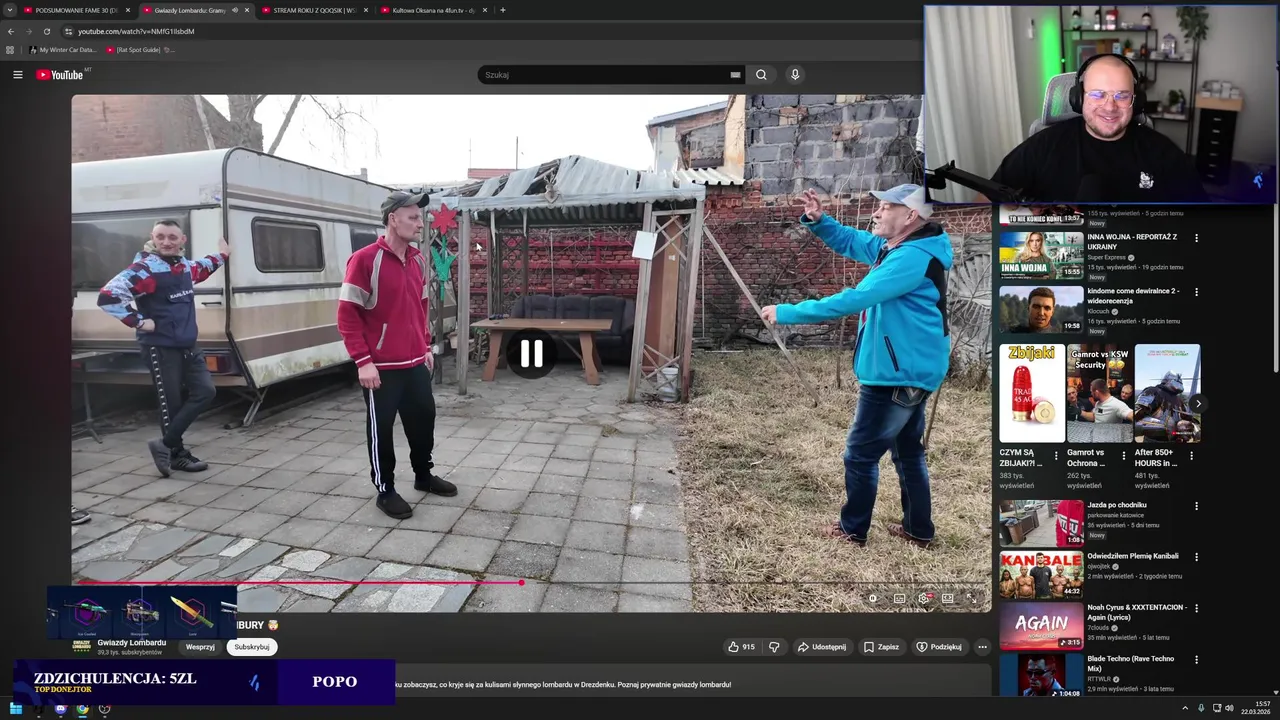Toggle the autoplay switch in the player

point(873,598)
